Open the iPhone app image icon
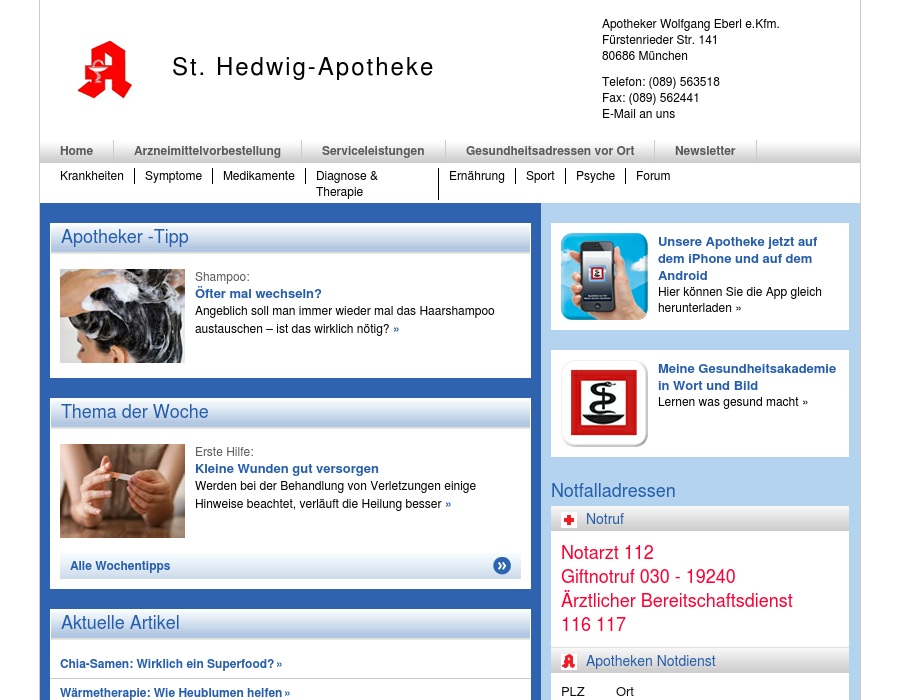 (x=604, y=276)
